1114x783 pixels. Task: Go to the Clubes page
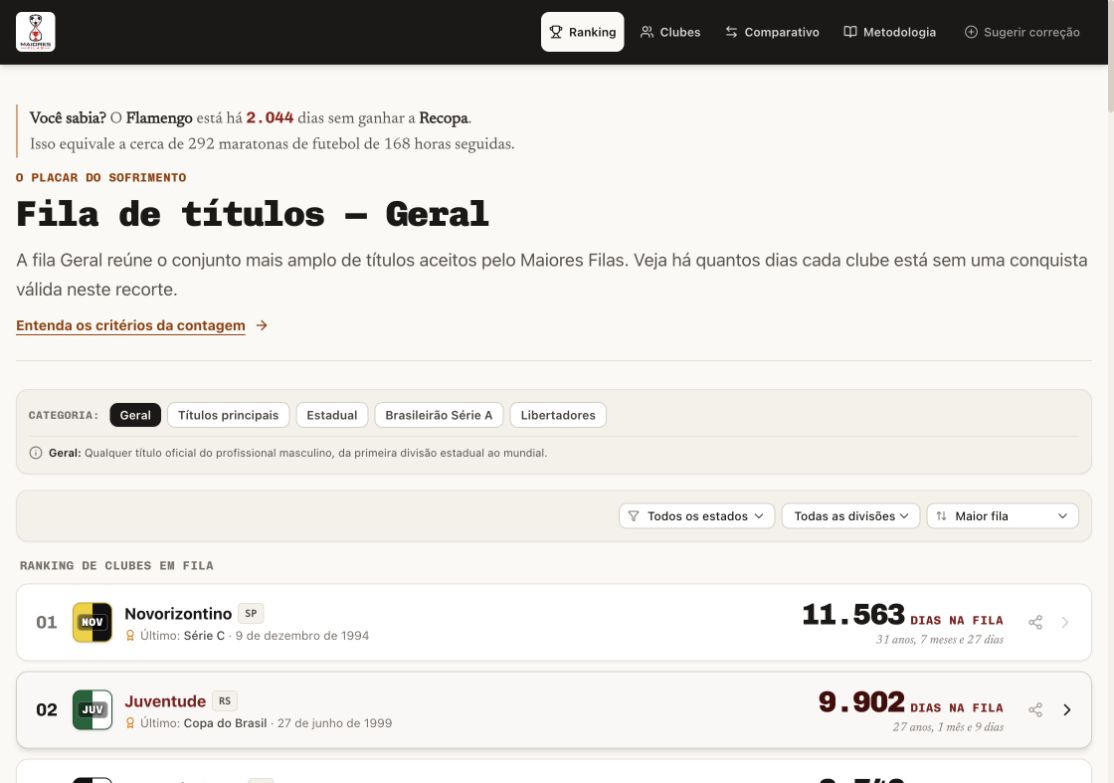click(670, 32)
